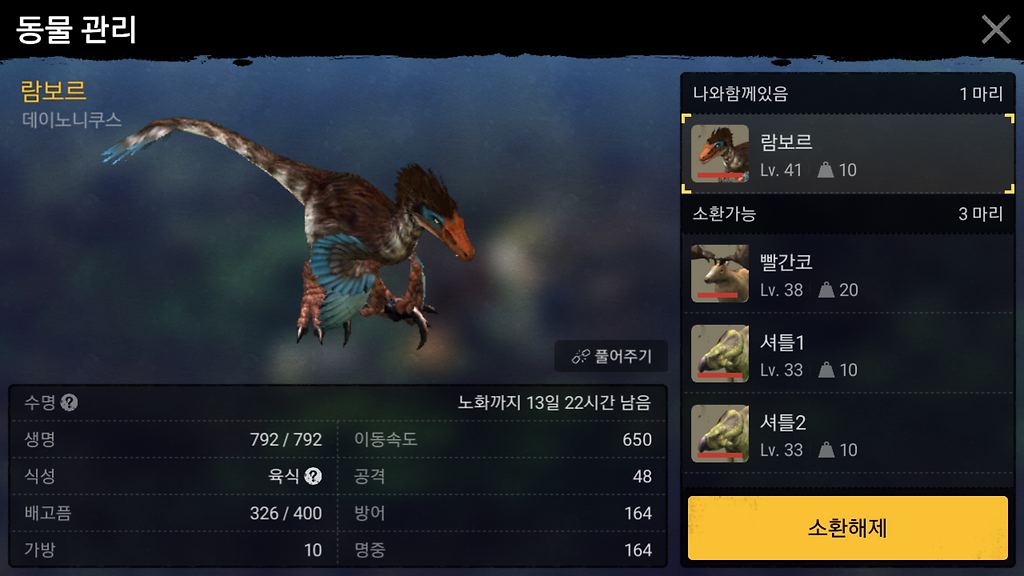Click the 소환가능 section header
Screen dimensions: 1024x576
click(847, 214)
